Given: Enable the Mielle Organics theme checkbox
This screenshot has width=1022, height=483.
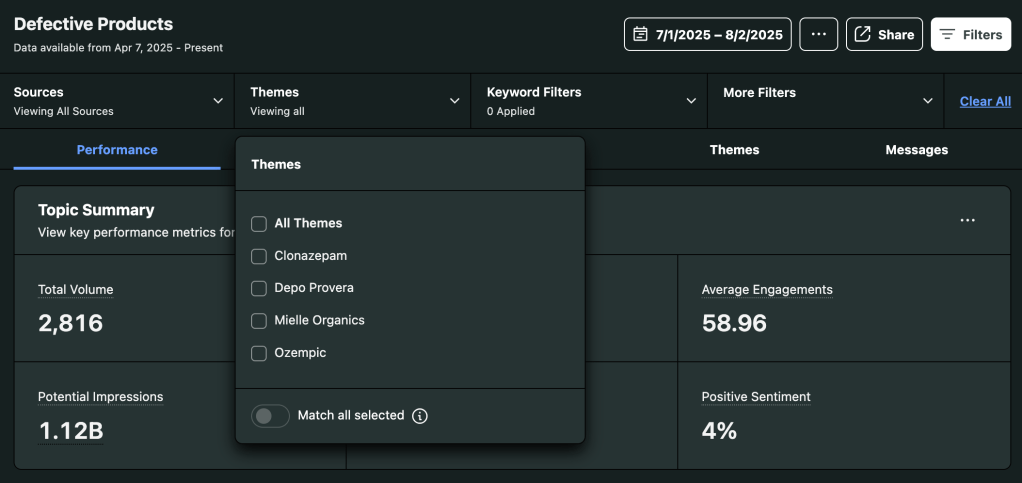Looking at the screenshot, I should pyautogui.click(x=259, y=321).
